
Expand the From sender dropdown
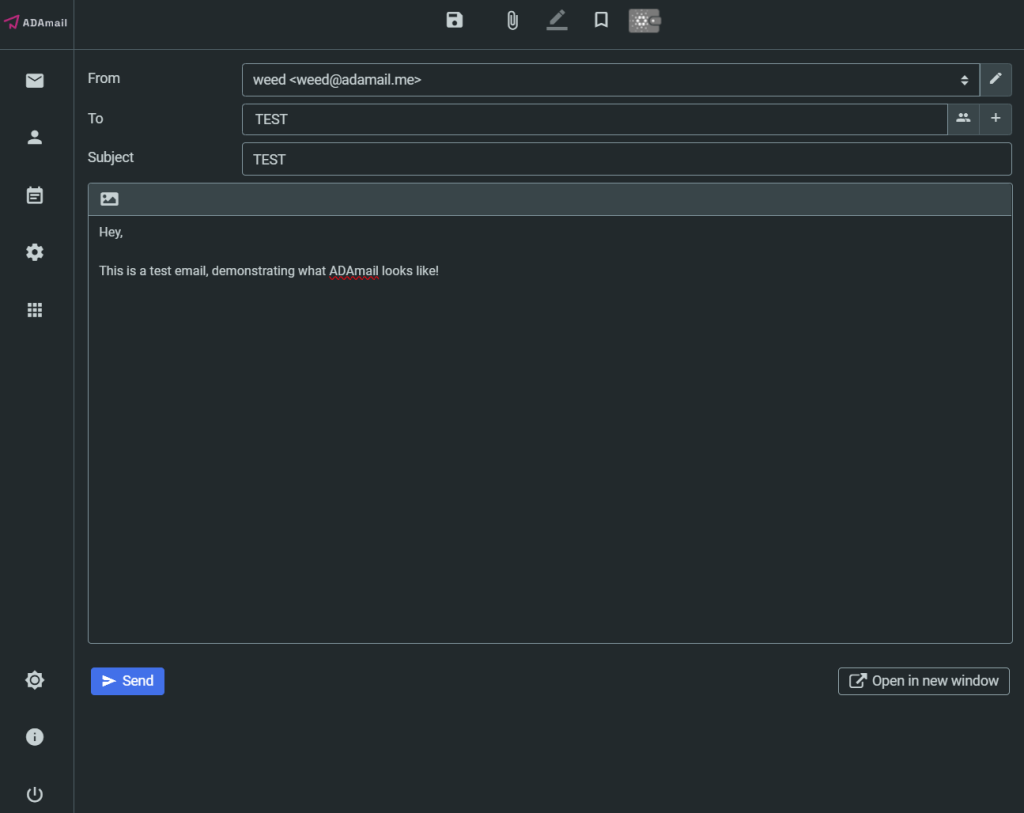[x=611, y=80]
